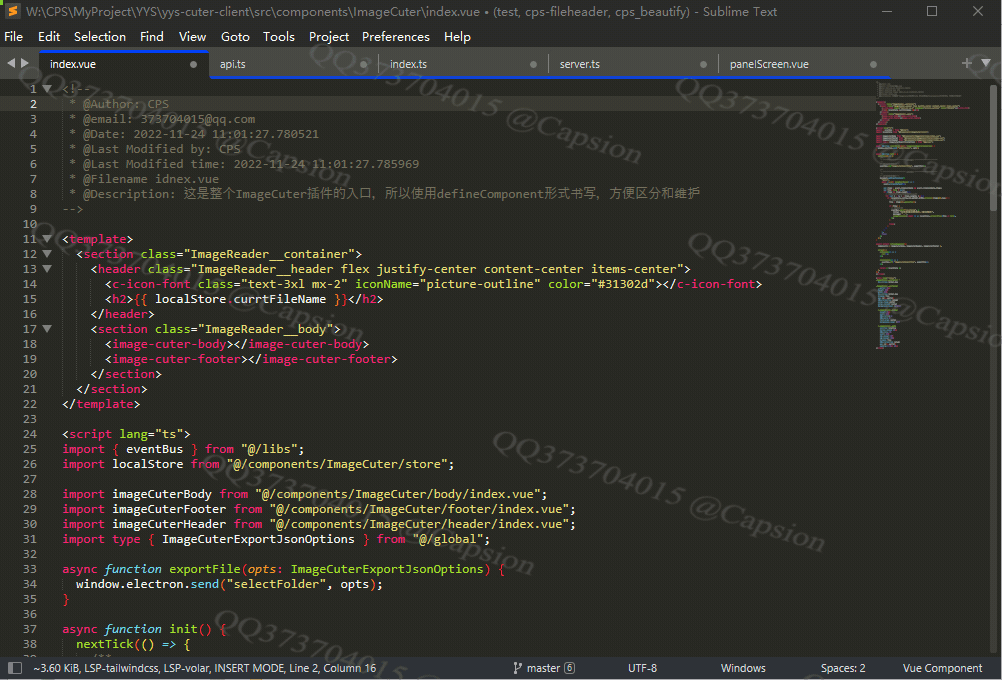Open the Edit menu
1002x680 pixels.
click(49, 37)
